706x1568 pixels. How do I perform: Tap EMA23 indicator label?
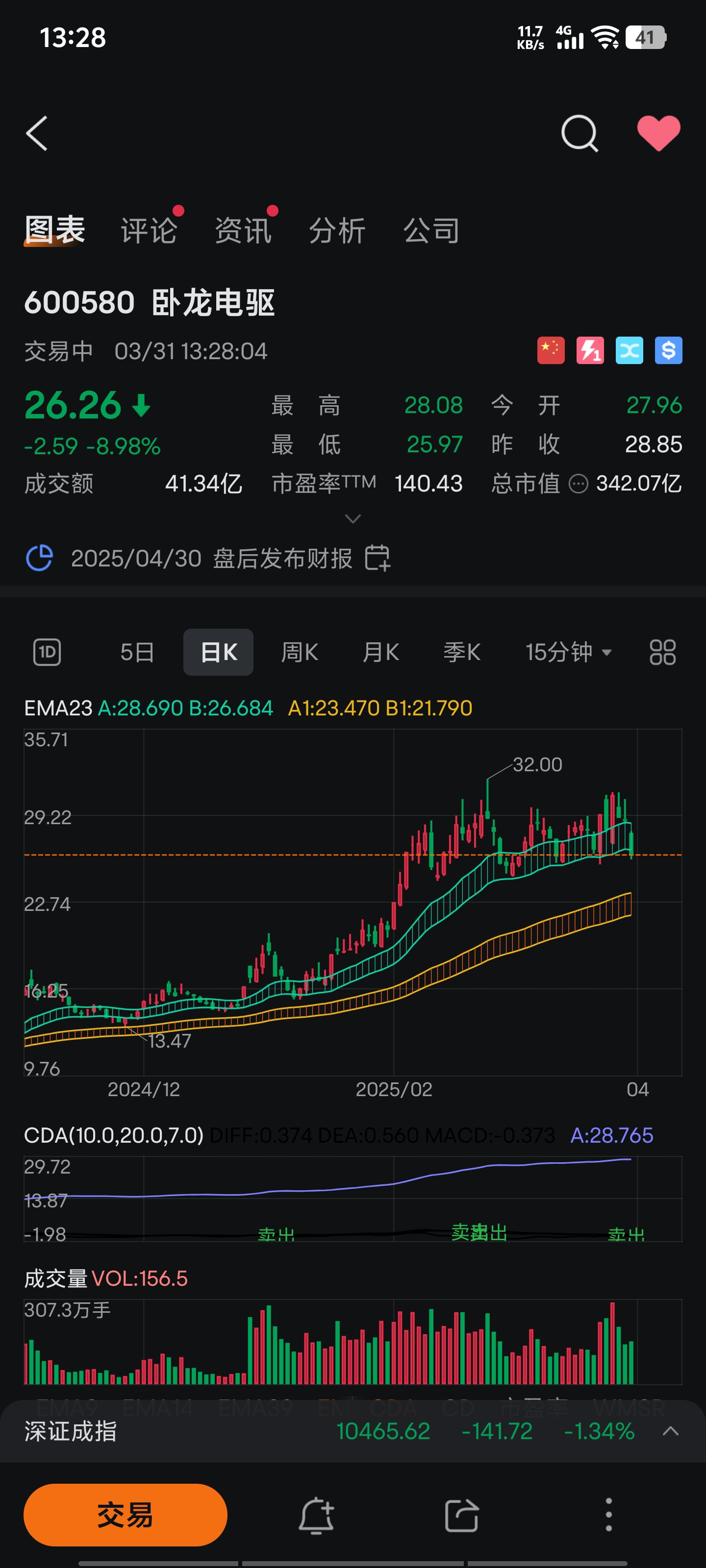coord(58,708)
